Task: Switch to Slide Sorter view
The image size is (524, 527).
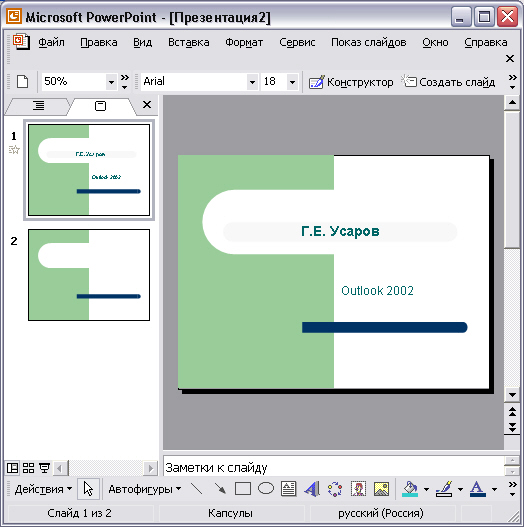Action: click(x=28, y=468)
